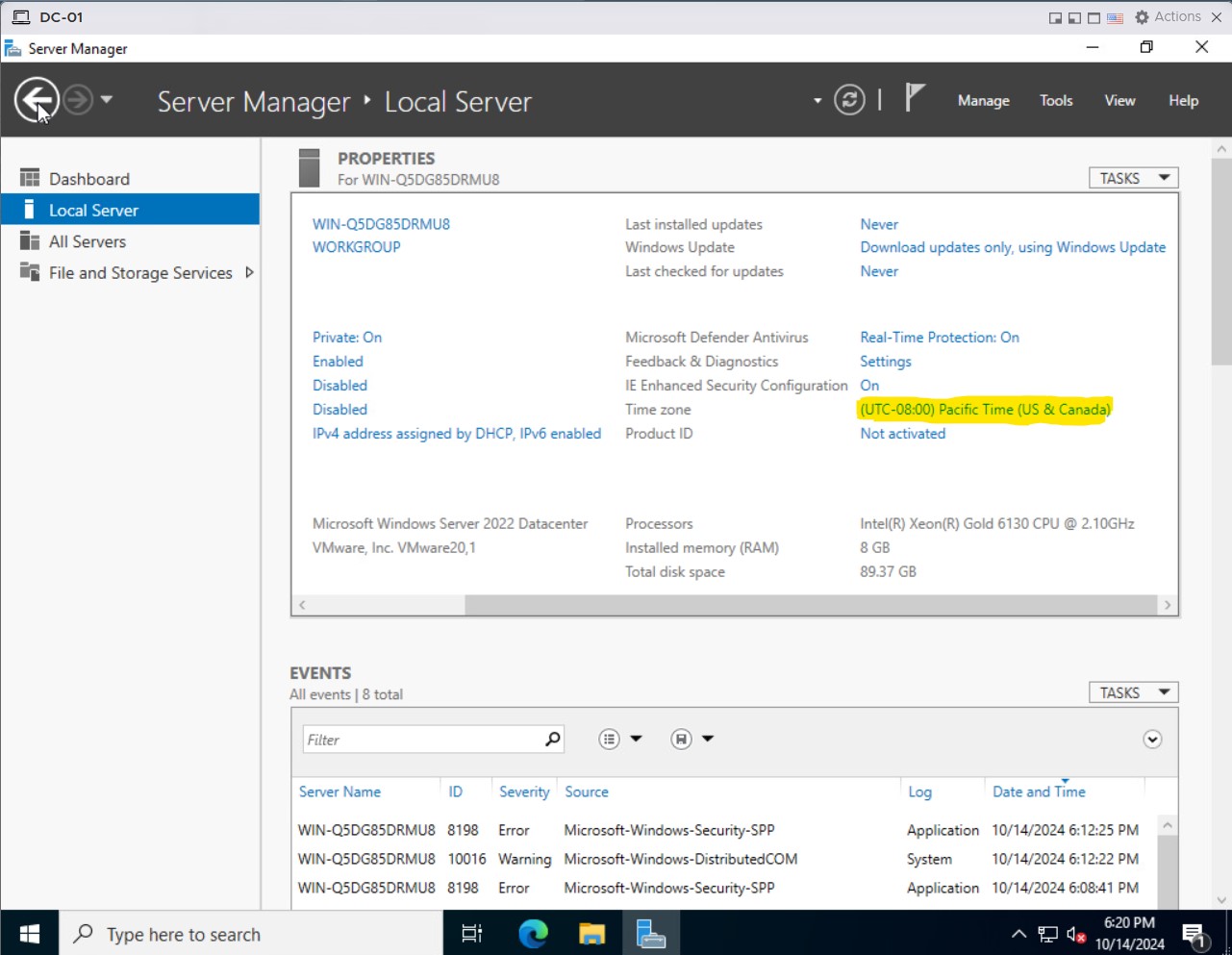Click the Not activated Product ID link
This screenshot has height=955, width=1232.
click(902, 434)
